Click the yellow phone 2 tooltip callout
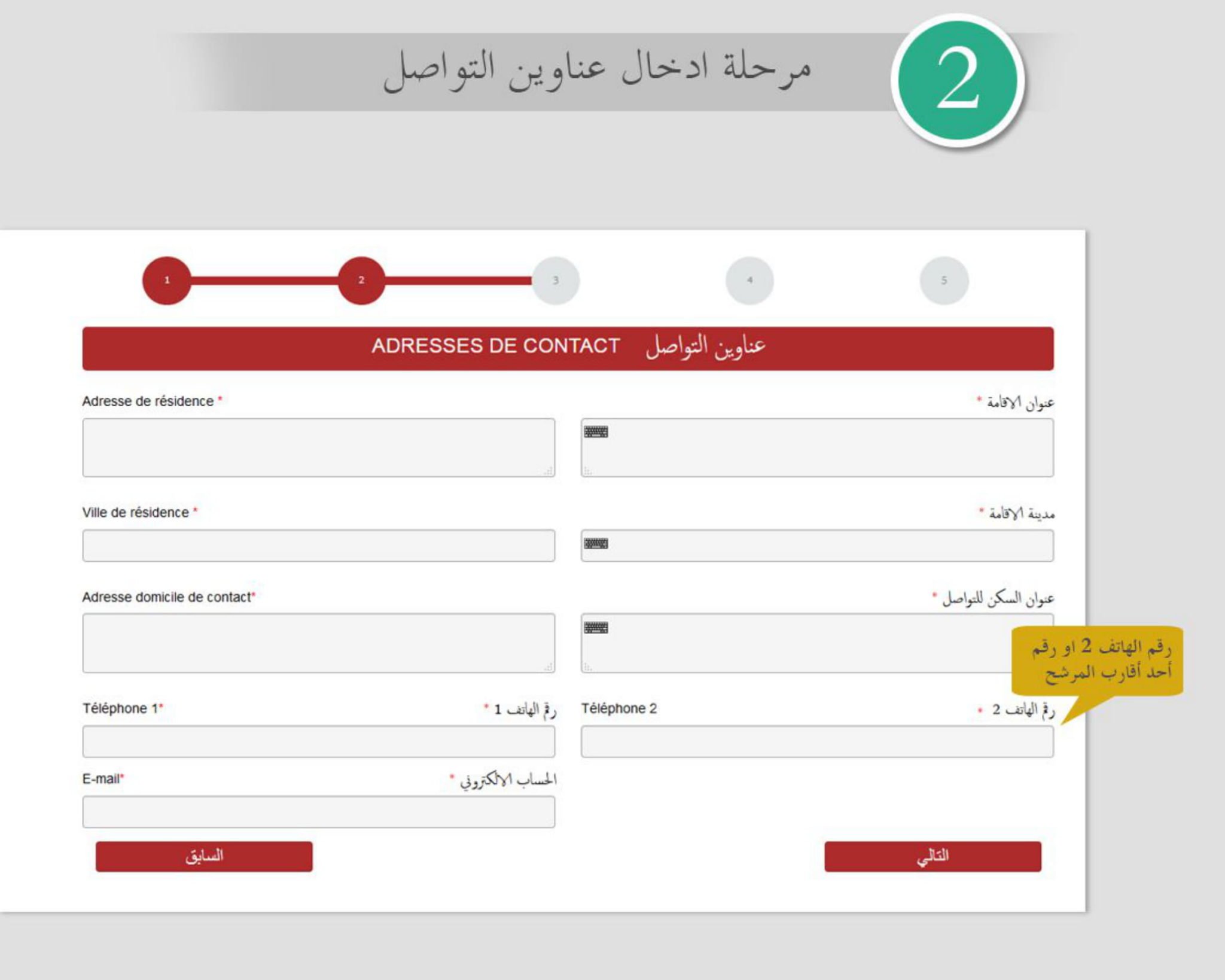Viewport: 1225px width, 980px height. coord(1098,661)
